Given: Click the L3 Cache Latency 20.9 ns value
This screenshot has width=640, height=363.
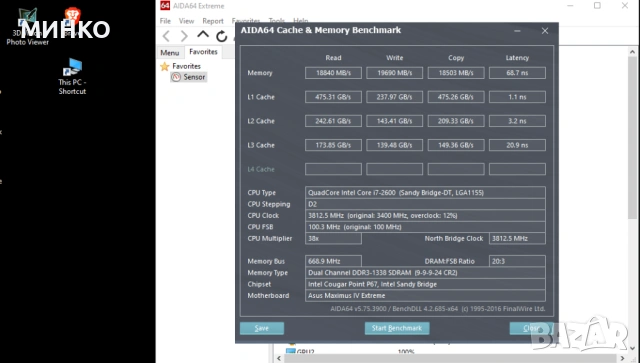Looking at the screenshot, I should (517, 145).
